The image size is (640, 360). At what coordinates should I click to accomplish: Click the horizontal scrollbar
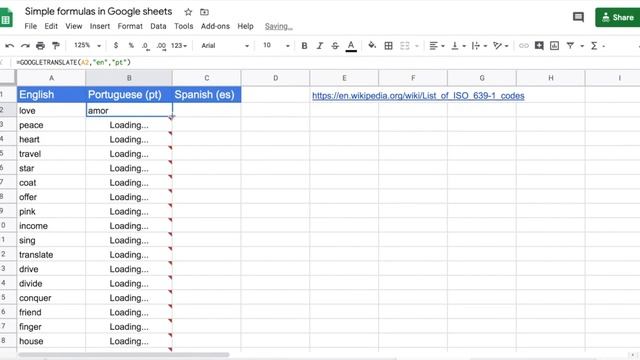click(x=123, y=355)
